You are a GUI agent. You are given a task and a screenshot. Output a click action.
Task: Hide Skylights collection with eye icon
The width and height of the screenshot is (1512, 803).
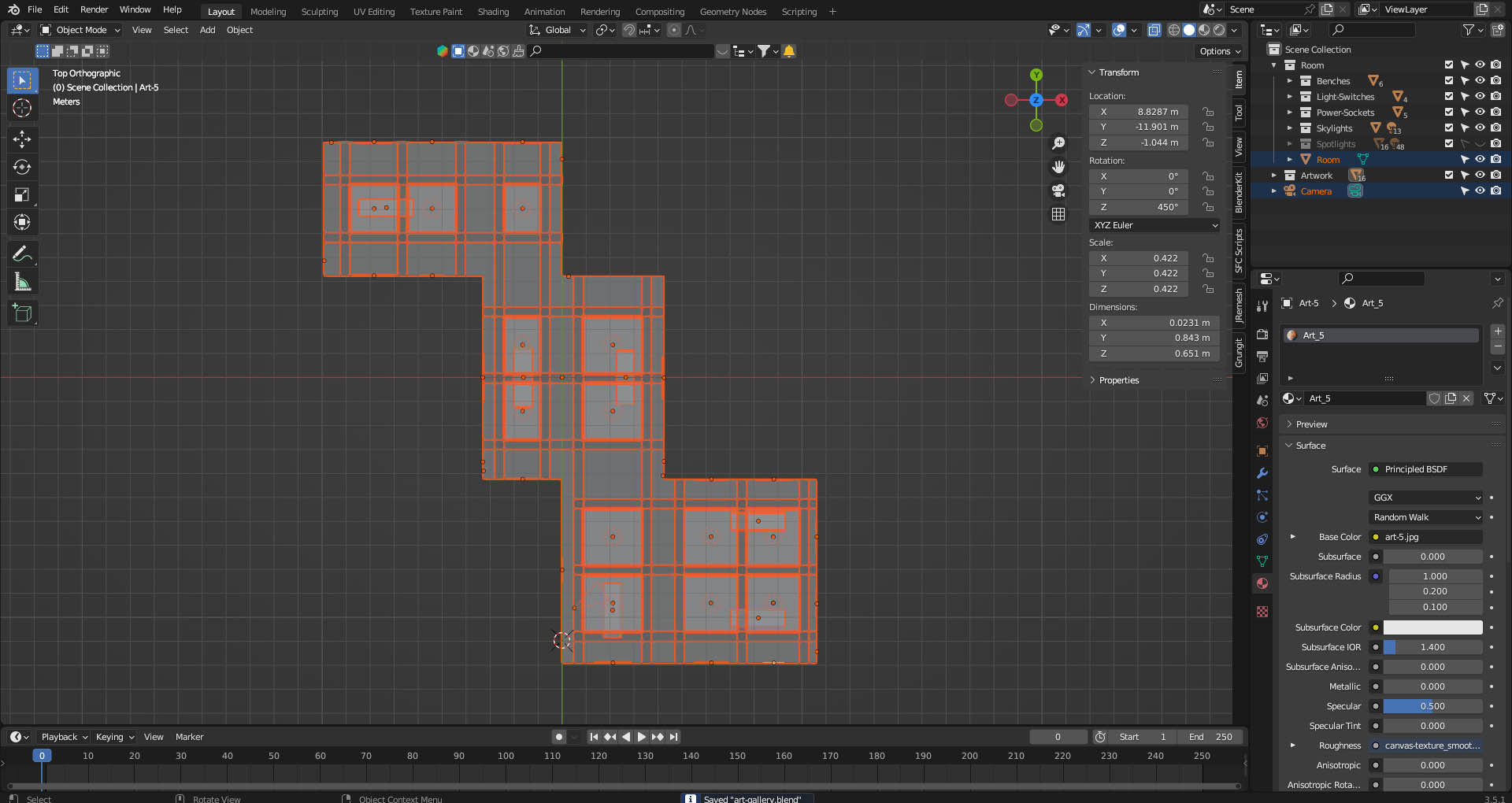click(x=1480, y=128)
